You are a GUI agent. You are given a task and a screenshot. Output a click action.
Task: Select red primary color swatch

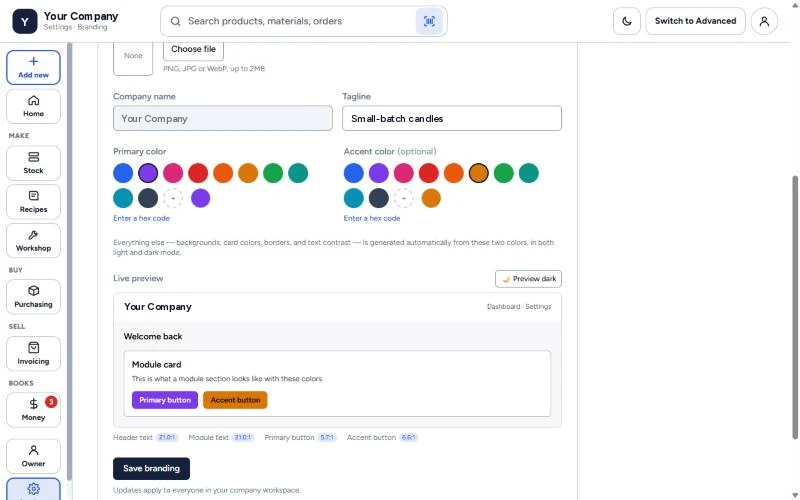tap(198, 173)
